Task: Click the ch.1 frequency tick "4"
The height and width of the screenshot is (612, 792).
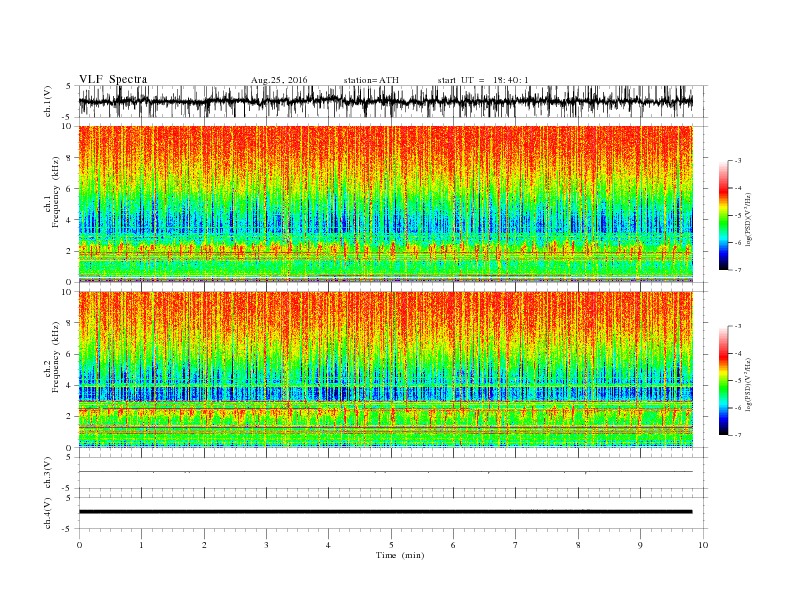Action: (x=70, y=220)
